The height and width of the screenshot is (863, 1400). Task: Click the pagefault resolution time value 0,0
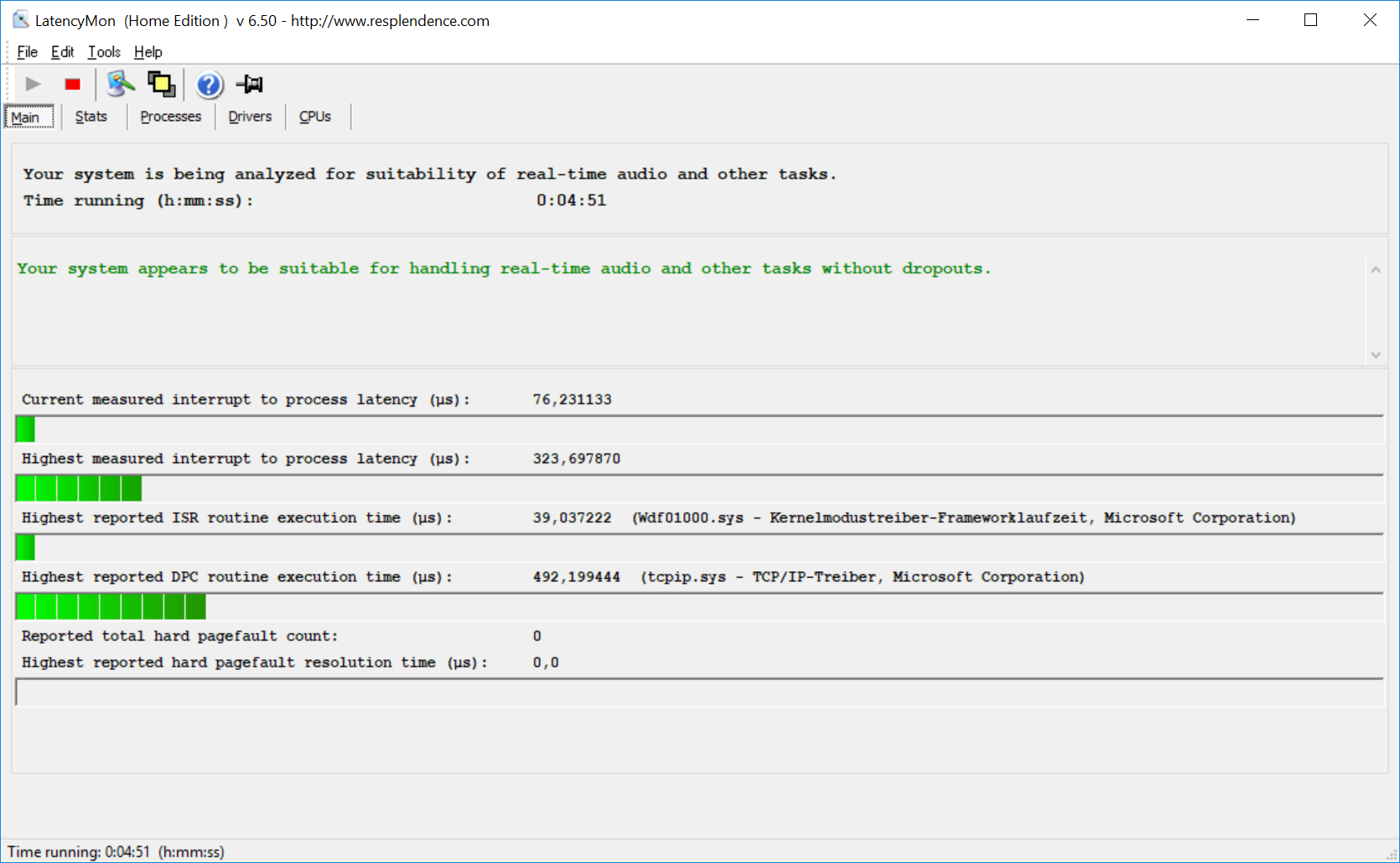(546, 663)
